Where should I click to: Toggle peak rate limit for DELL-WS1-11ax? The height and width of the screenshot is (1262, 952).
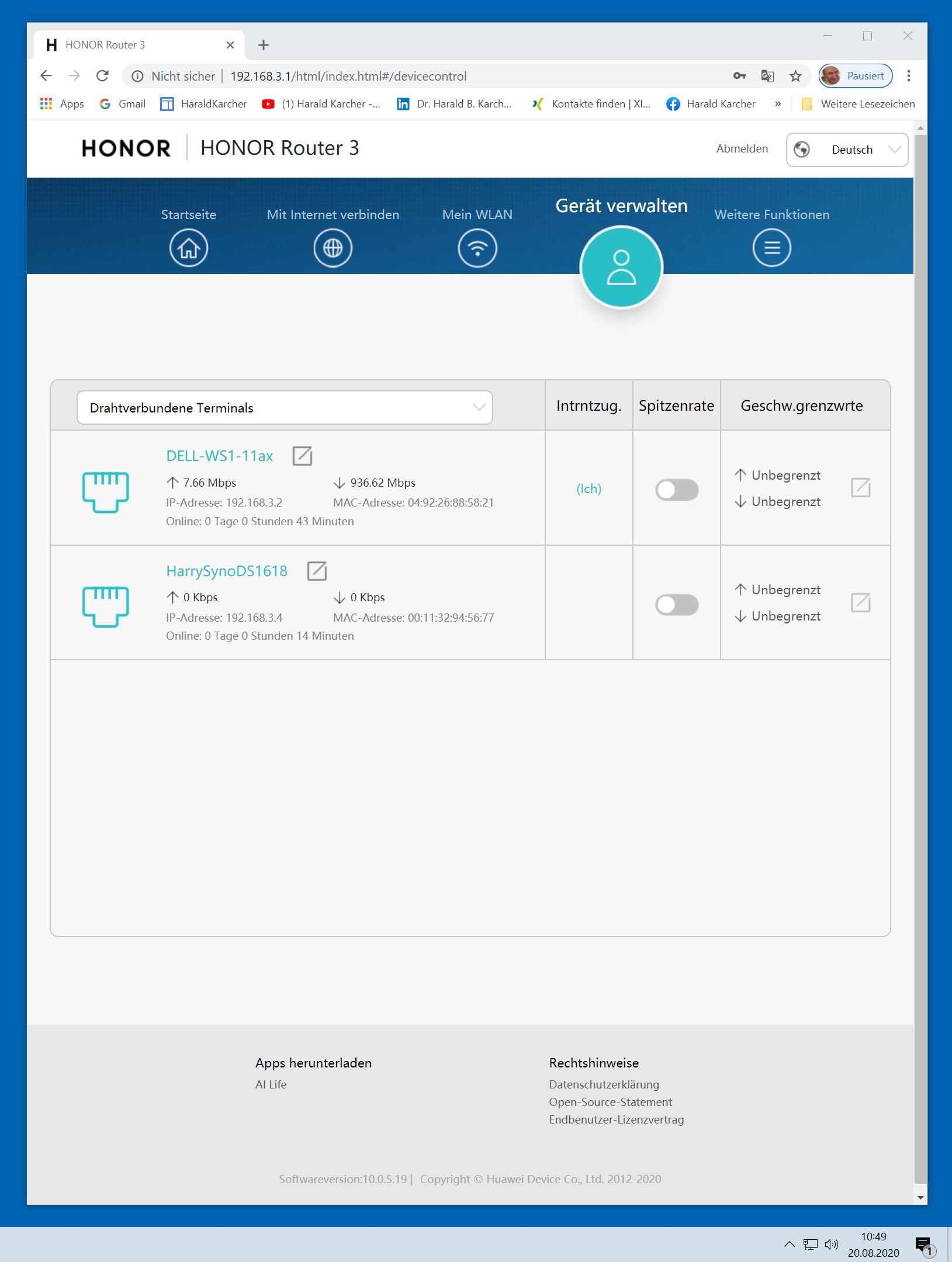pos(677,490)
